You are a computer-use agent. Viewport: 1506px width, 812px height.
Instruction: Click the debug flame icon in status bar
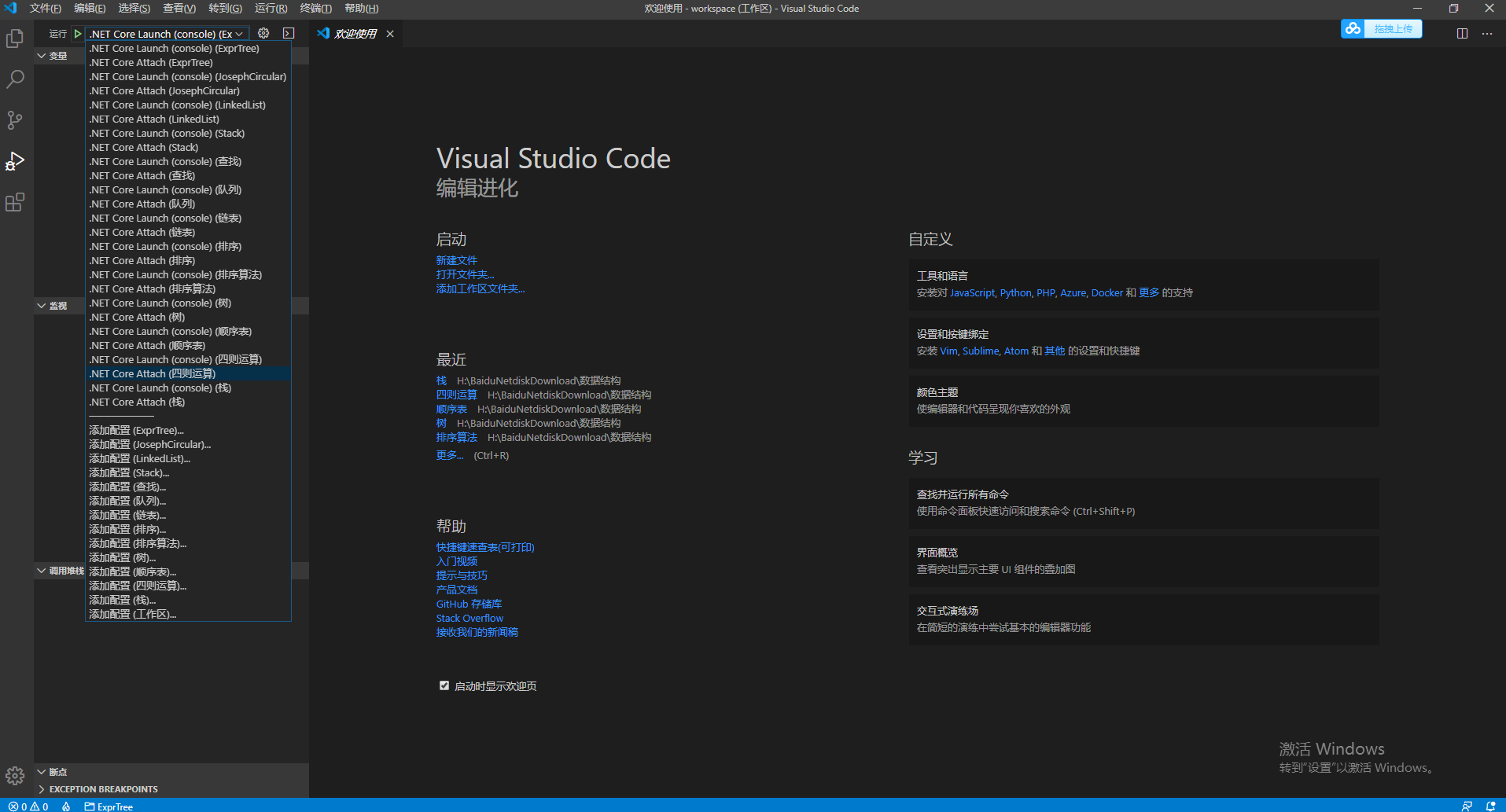click(67, 806)
